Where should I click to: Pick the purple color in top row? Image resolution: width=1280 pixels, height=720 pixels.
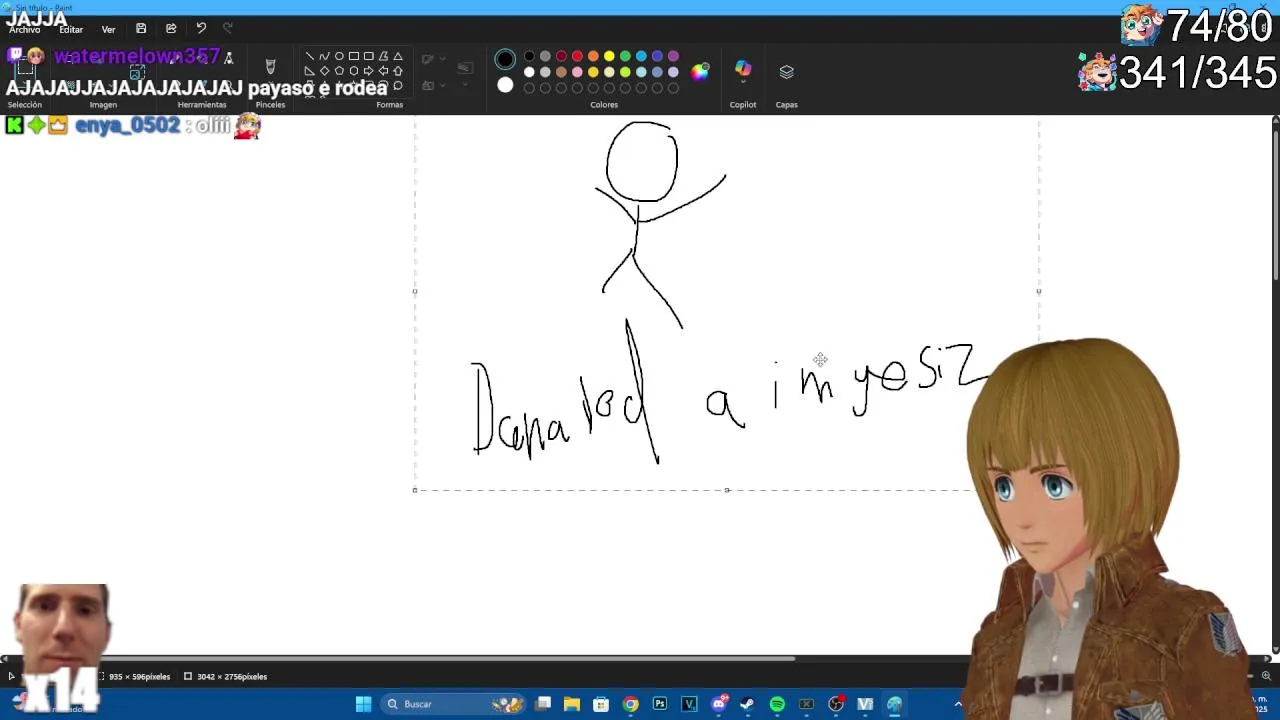pos(673,56)
